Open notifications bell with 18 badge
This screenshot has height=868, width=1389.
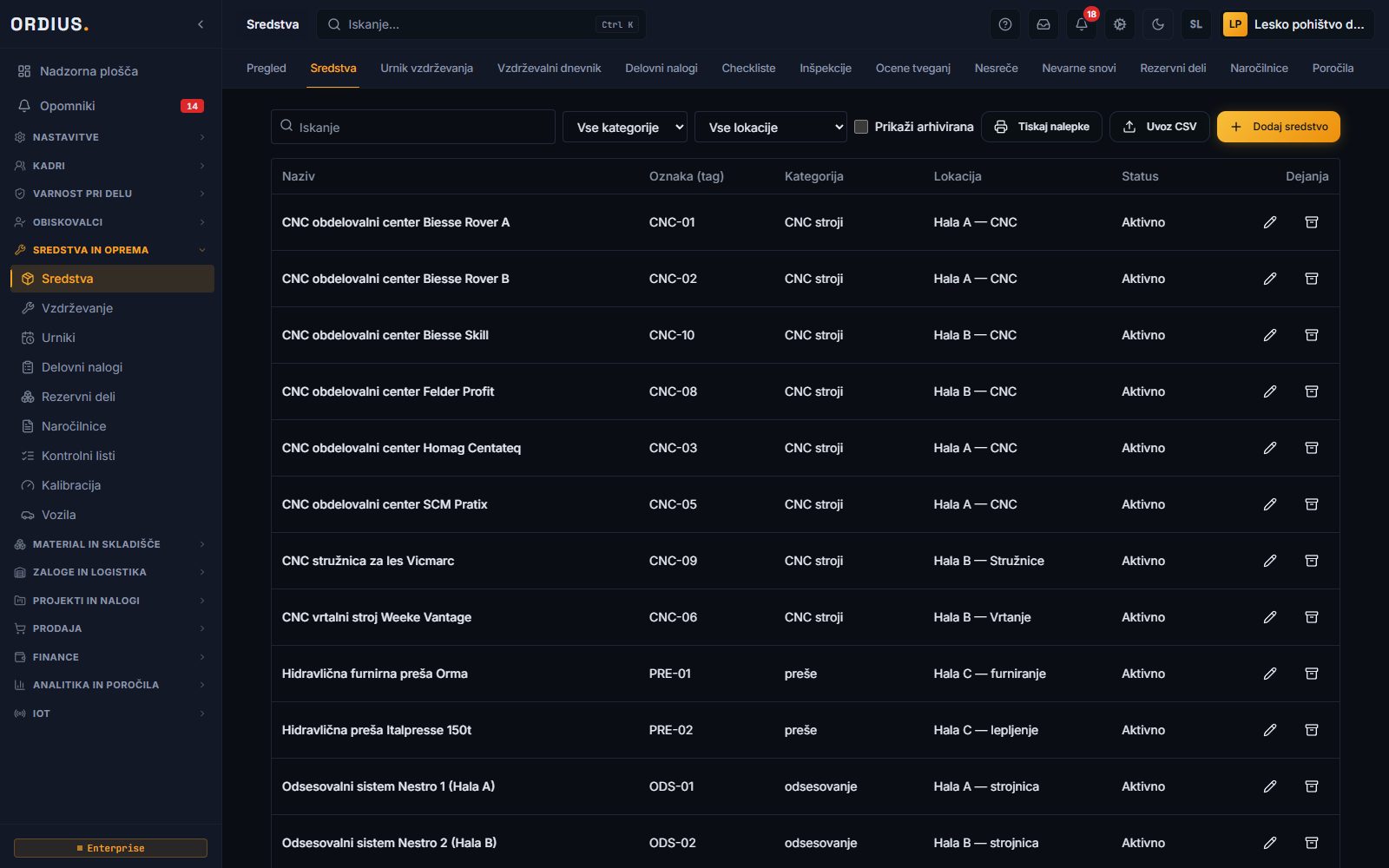(1082, 24)
